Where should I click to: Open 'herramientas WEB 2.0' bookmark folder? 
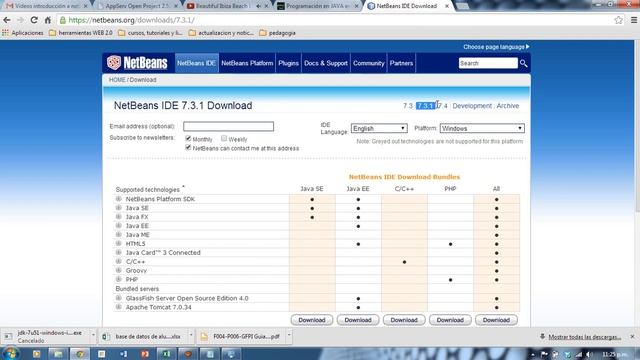pos(80,33)
